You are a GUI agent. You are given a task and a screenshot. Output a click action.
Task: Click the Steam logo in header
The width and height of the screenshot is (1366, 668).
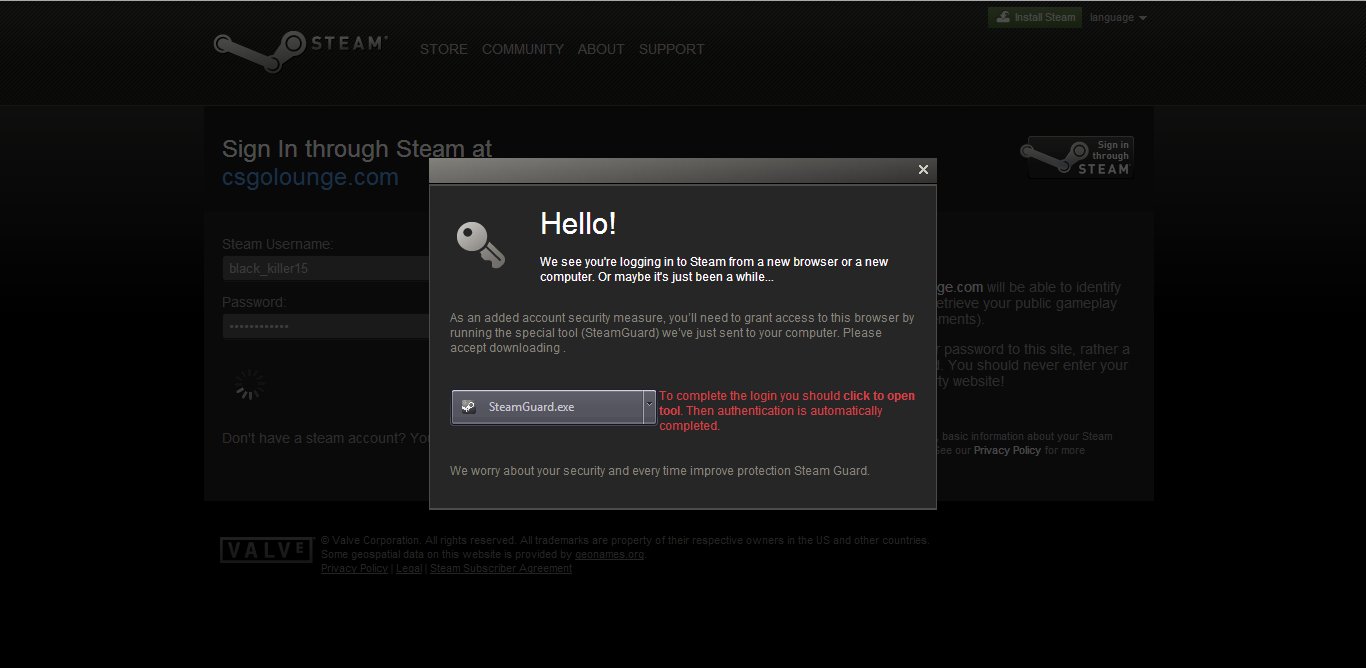point(300,50)
